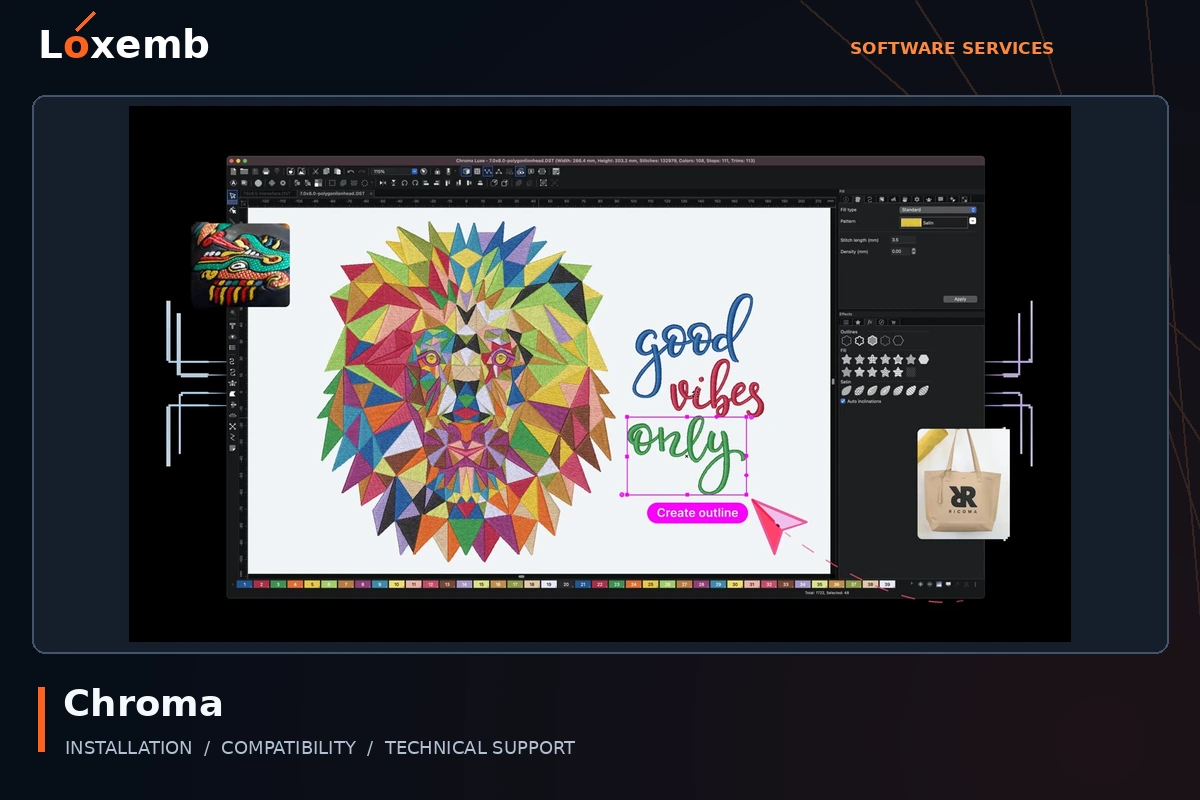Click the dragon embroidery thumbnail
The width and height of the screenshot is (1200, 800).
pyautogui.click(x=241, y=264)
